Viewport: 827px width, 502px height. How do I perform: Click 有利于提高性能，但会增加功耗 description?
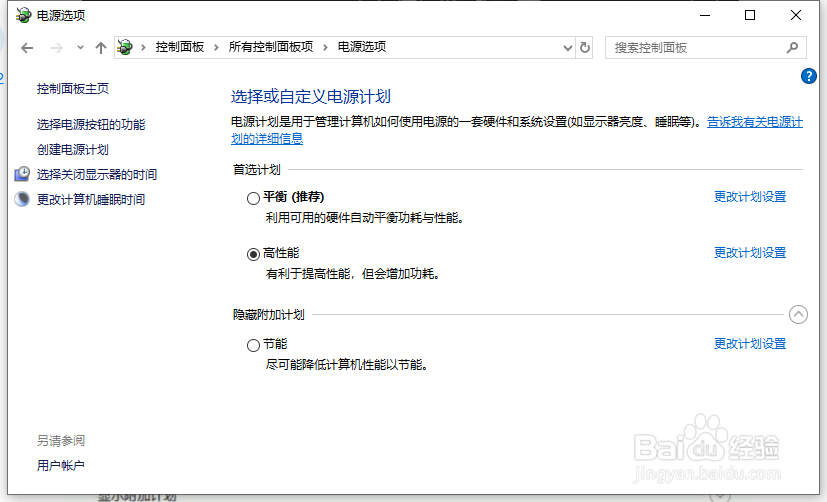click(x=353, y=274)
